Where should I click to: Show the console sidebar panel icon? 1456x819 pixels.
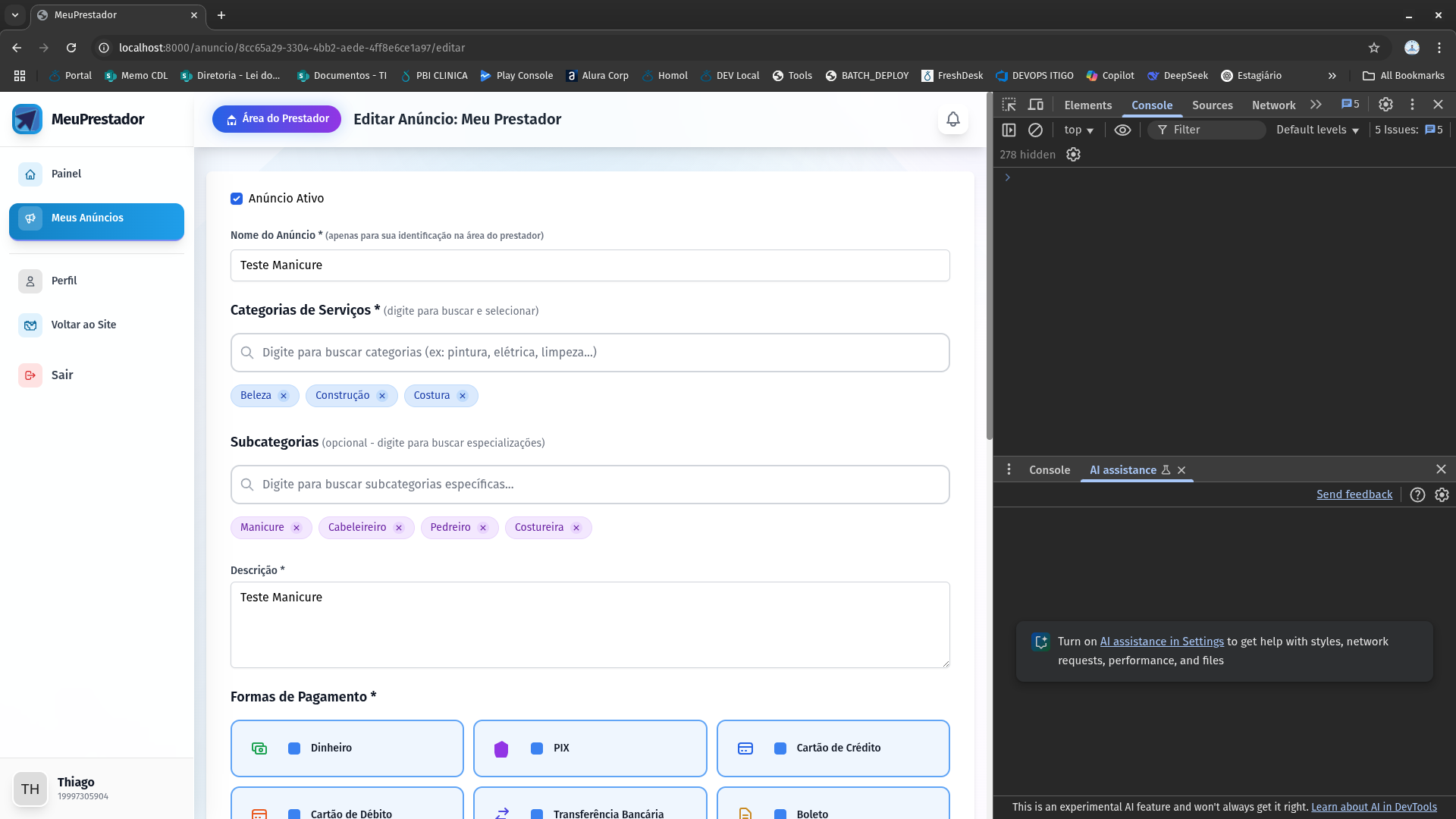tap(1009, 130)
